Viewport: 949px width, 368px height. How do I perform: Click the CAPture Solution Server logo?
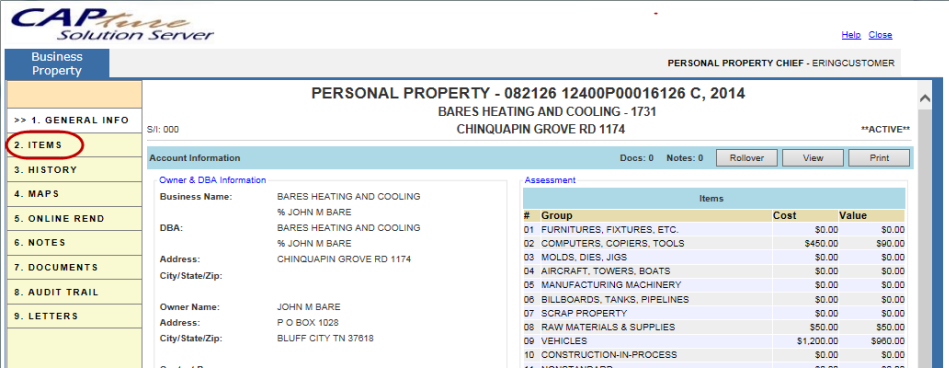point(113,24)
